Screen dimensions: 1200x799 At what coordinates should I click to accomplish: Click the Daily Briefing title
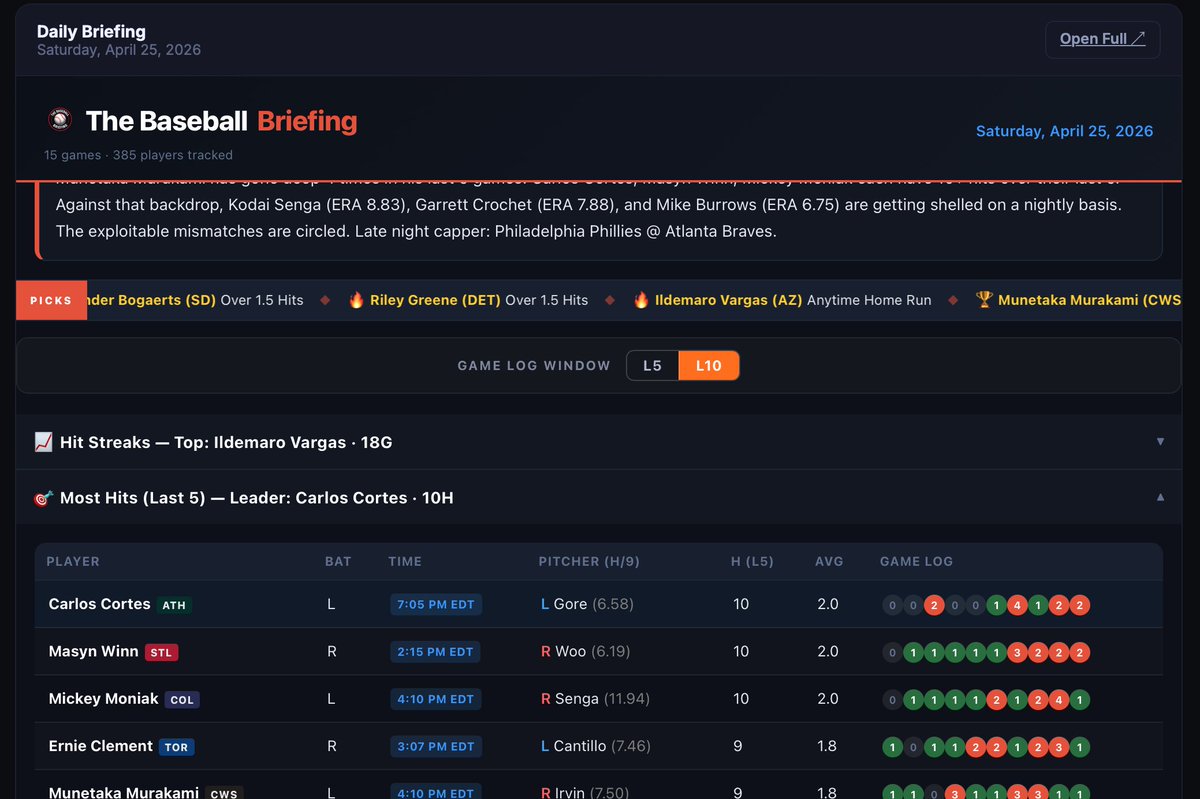91,32
